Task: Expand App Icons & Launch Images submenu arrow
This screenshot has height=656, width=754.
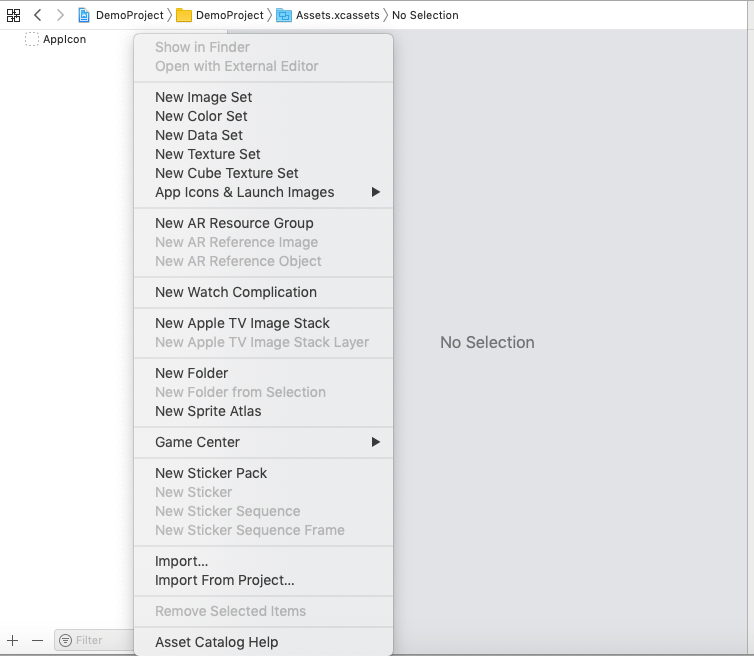Action: [376, 192]
